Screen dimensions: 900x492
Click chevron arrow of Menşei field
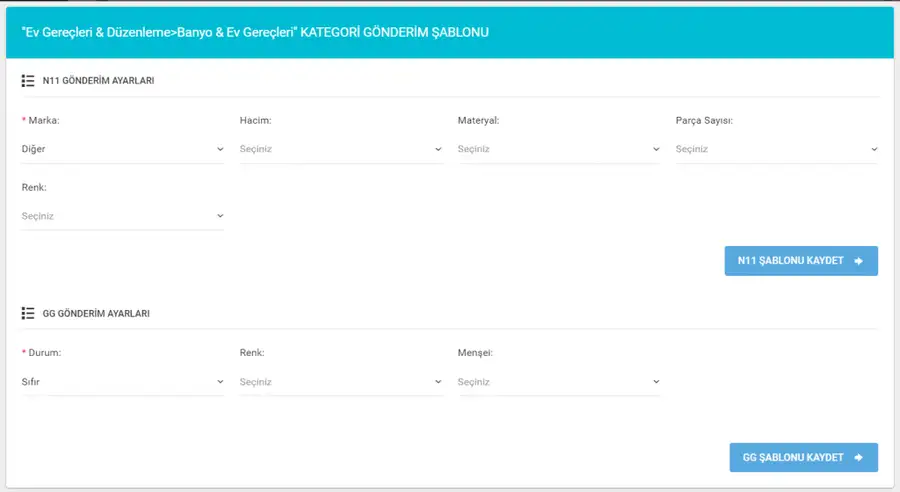pyautogui.click(x=656, y=382)
